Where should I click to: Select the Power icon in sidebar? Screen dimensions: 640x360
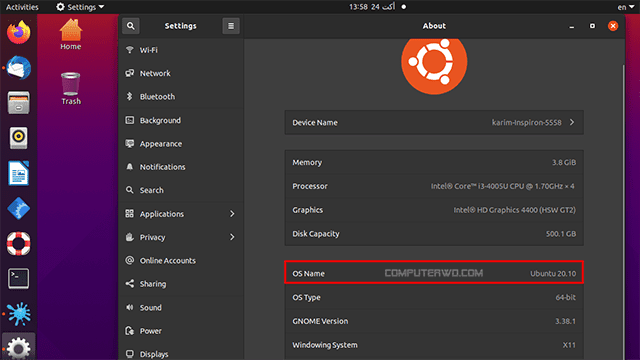(x=130, y=331)
